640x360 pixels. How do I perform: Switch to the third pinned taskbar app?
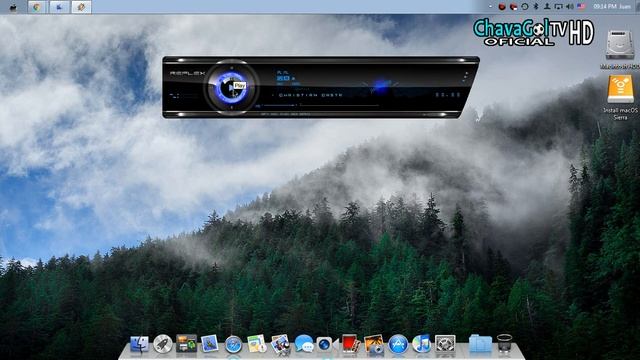click(x=81, y=7)
